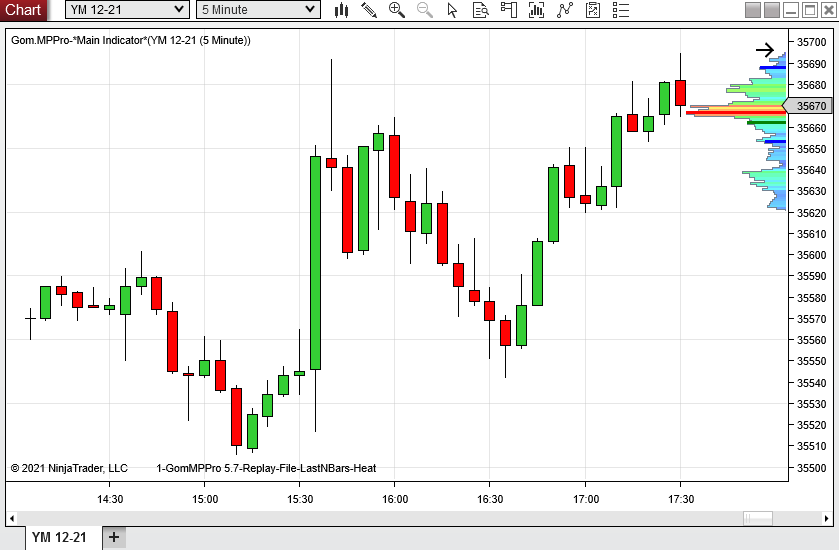
Task: Open the 5 Minute interval dropdown
Action: (258, 10)
